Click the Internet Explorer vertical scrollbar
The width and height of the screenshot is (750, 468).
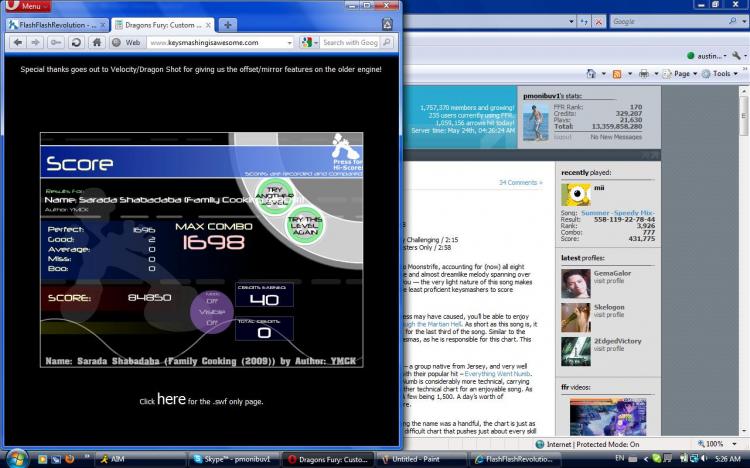click(x=744, y=261)
